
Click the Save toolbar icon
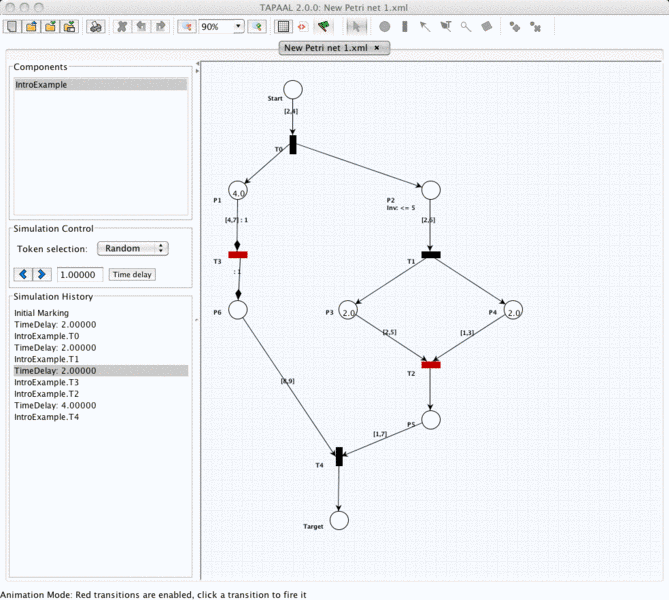click(50, 26)
